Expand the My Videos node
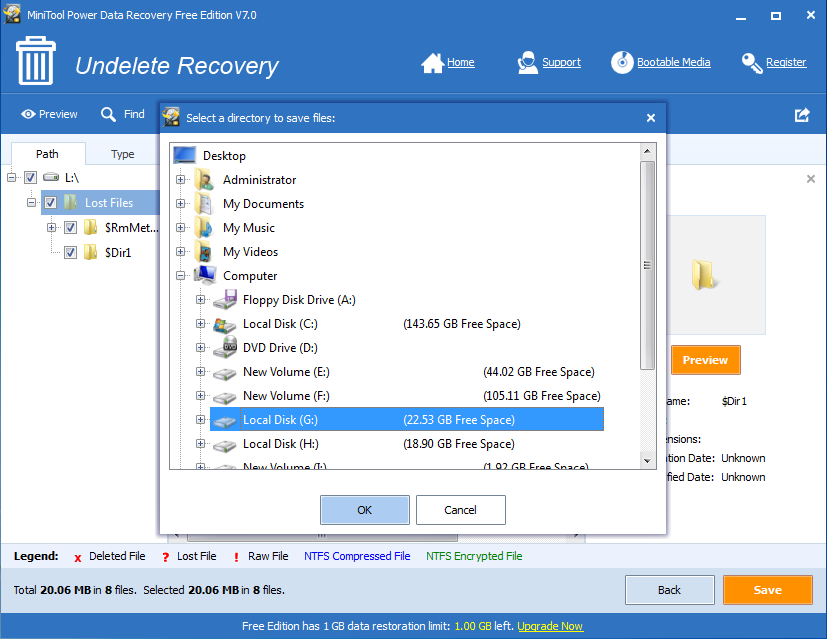 tap(180, 251)
